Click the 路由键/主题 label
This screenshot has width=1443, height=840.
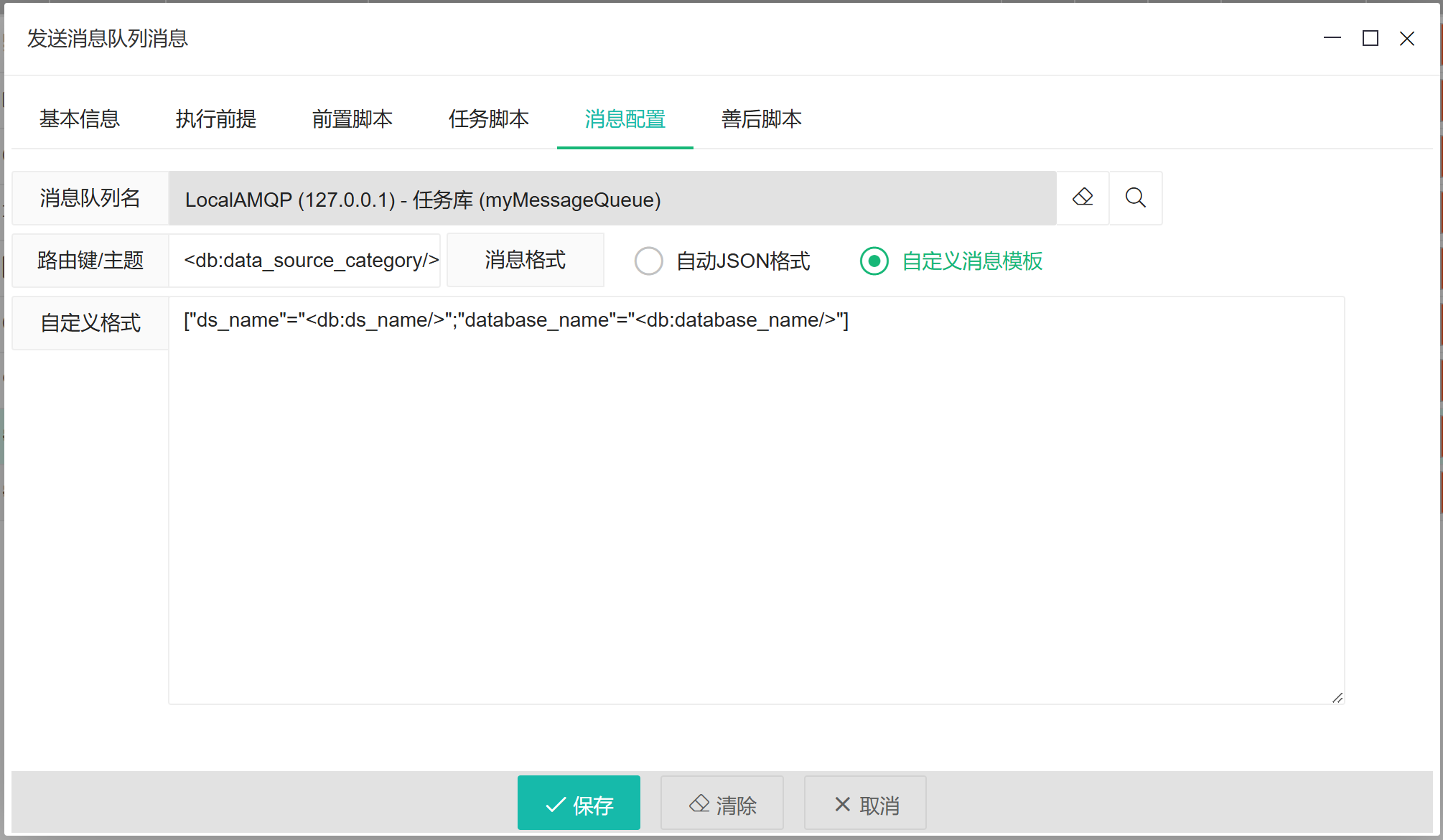coord(90,261)
